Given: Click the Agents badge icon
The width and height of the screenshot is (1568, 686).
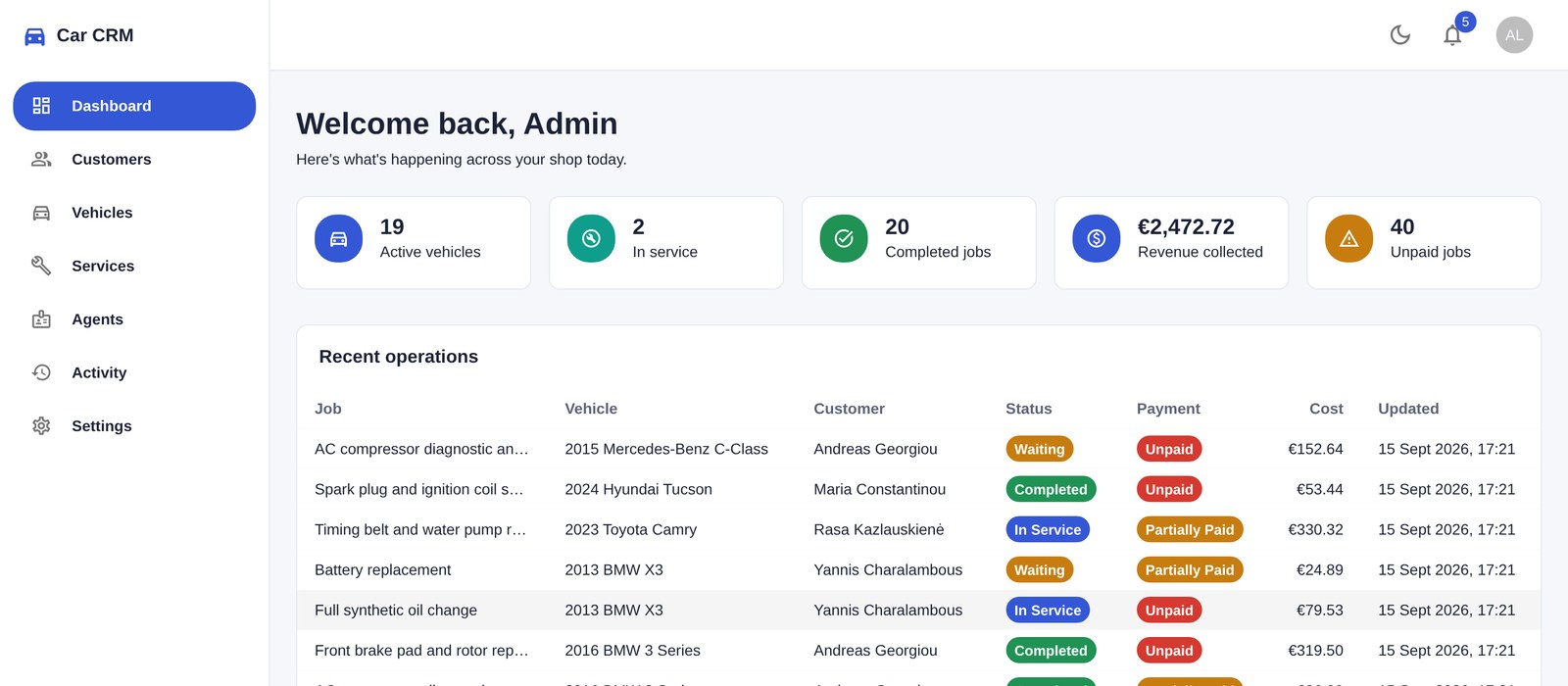Looking at the screenshot, I should click(x=41, y=319).
